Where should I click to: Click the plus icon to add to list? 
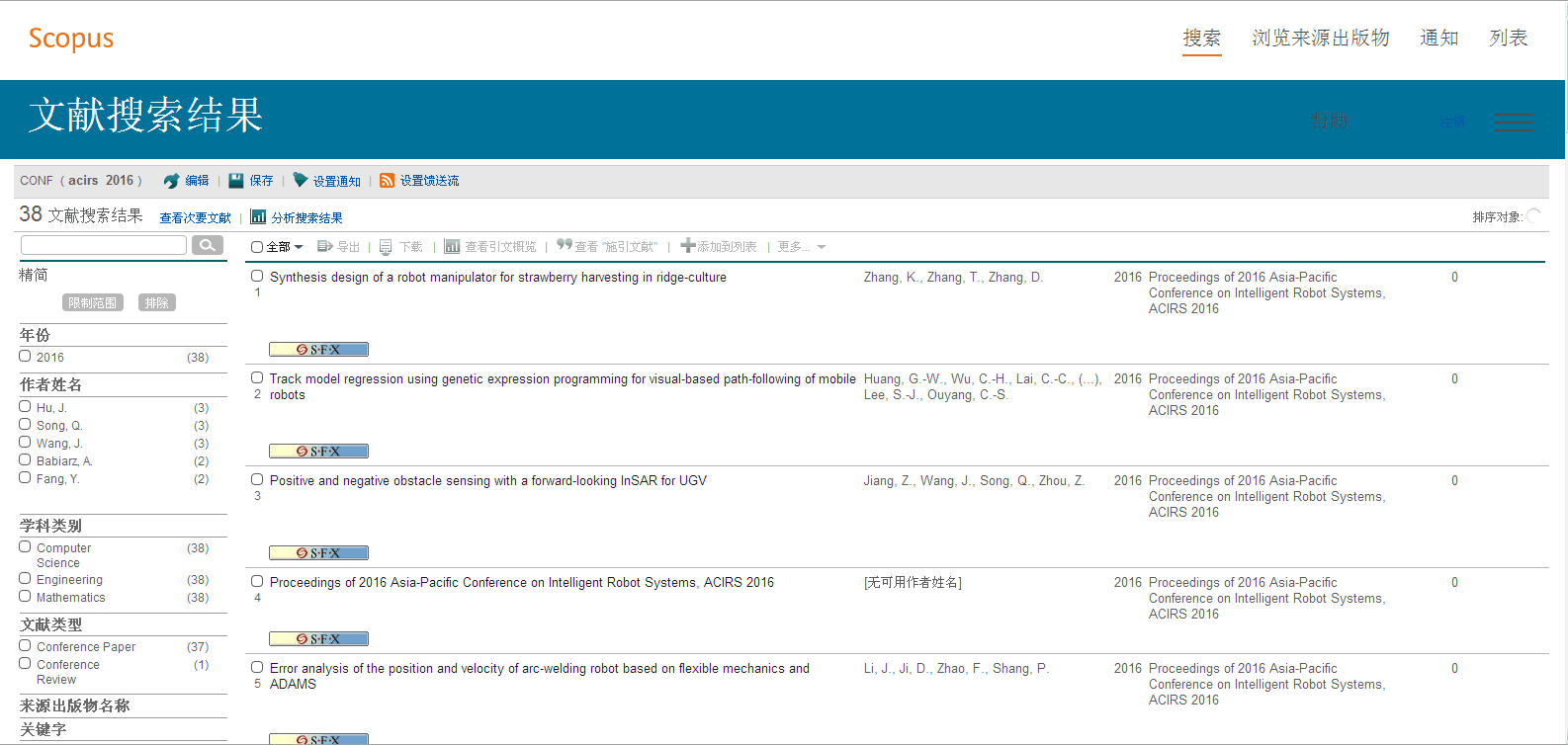(688, 245)
